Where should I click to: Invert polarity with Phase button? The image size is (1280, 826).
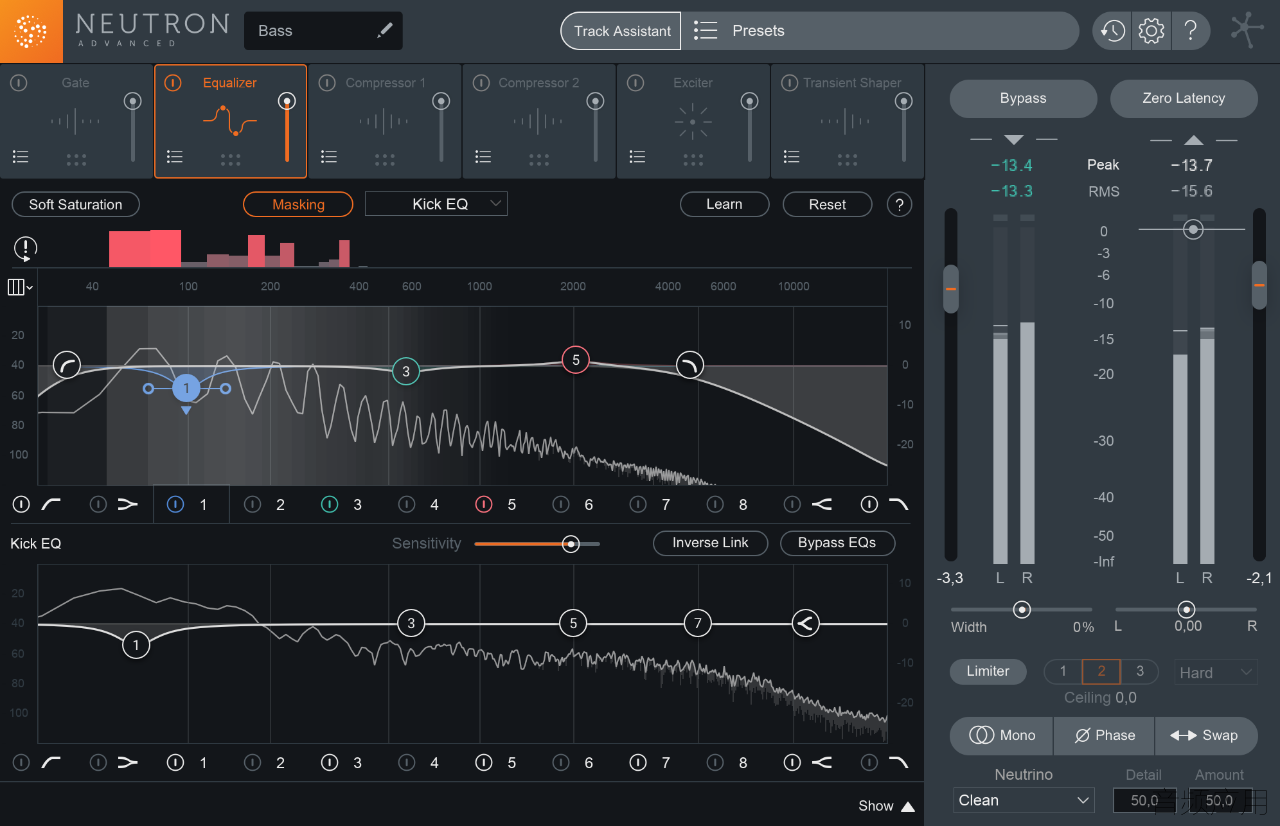pos(1104,735)
